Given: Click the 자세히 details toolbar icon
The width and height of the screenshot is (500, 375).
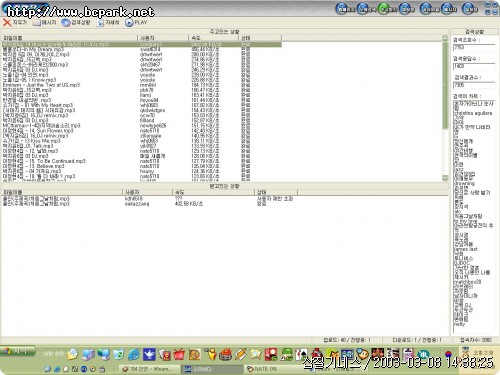Looking at the screenshot, I should 100,22.
